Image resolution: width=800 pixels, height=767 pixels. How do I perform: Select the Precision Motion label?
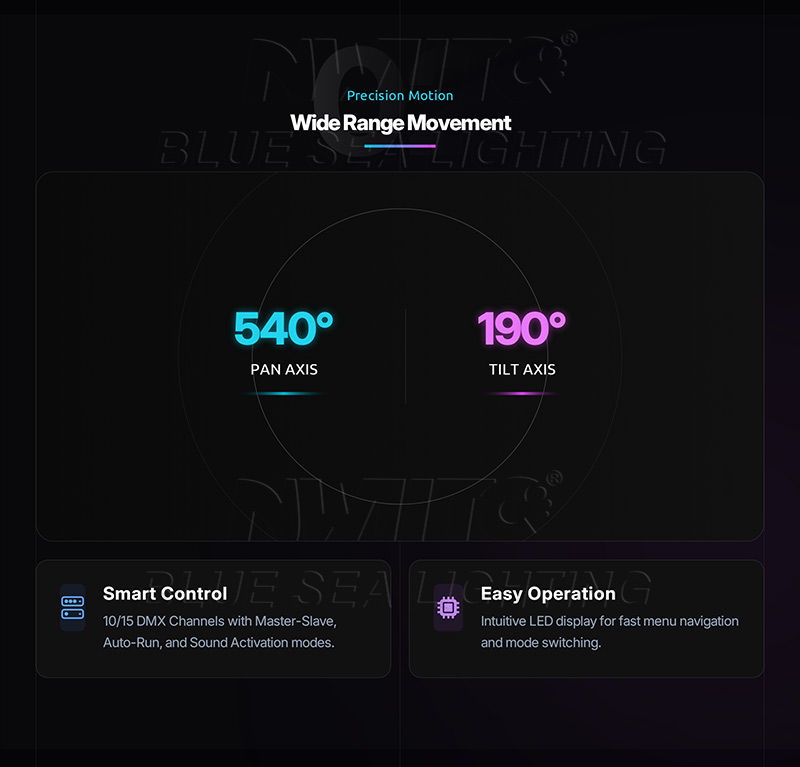pos(400,96)
